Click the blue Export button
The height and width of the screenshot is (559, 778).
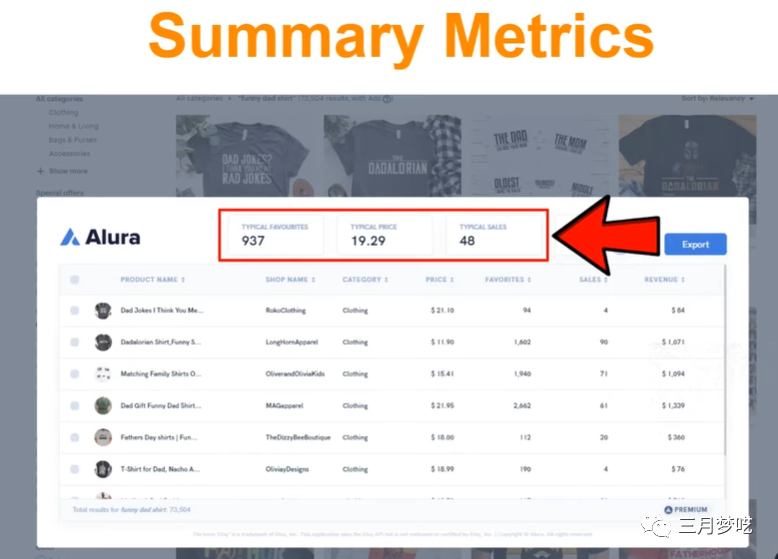695,245
